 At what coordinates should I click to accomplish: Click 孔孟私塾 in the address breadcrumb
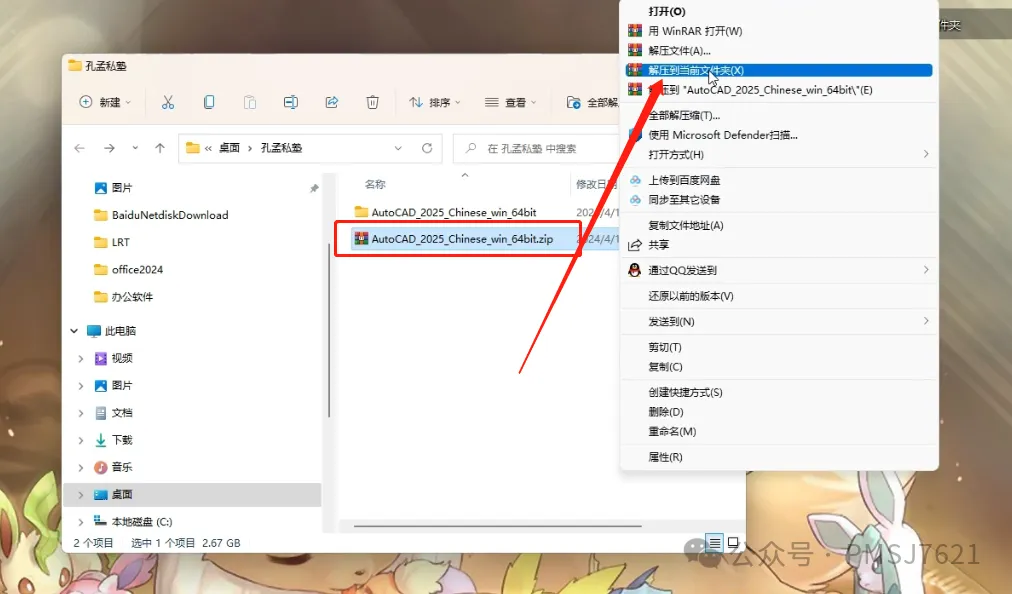281,148
